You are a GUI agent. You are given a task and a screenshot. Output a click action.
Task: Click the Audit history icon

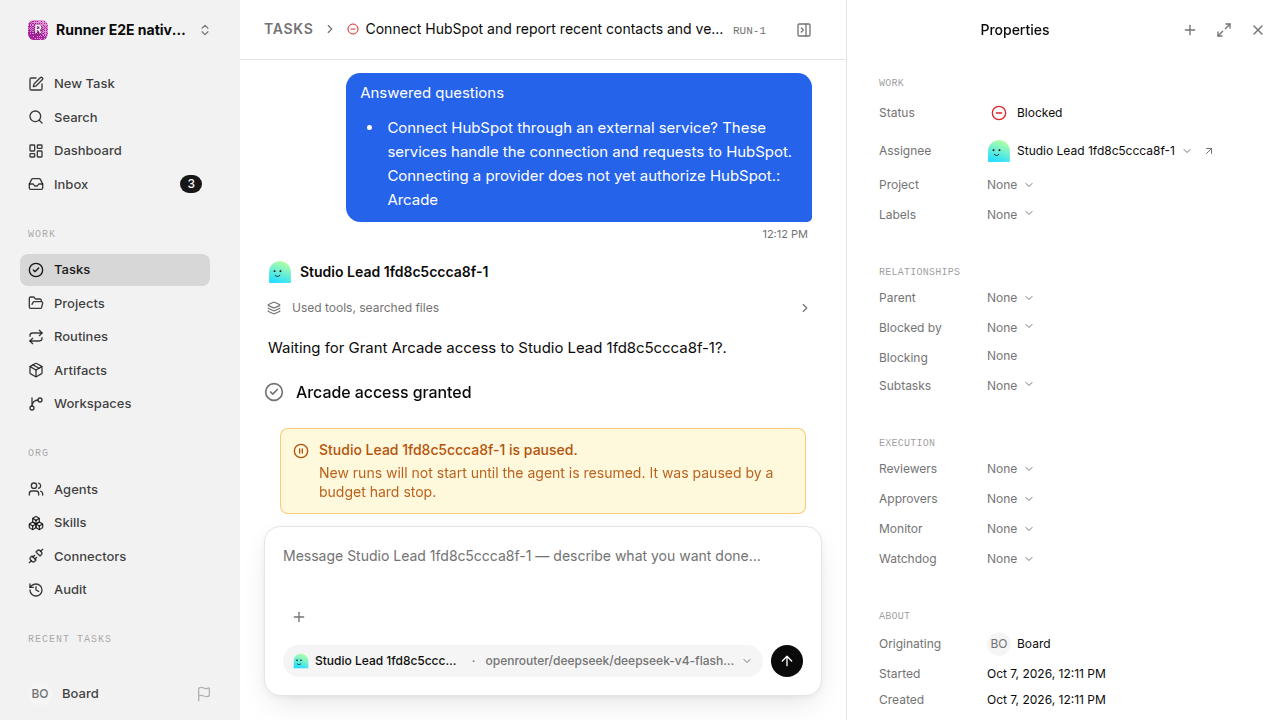point(36,590)
